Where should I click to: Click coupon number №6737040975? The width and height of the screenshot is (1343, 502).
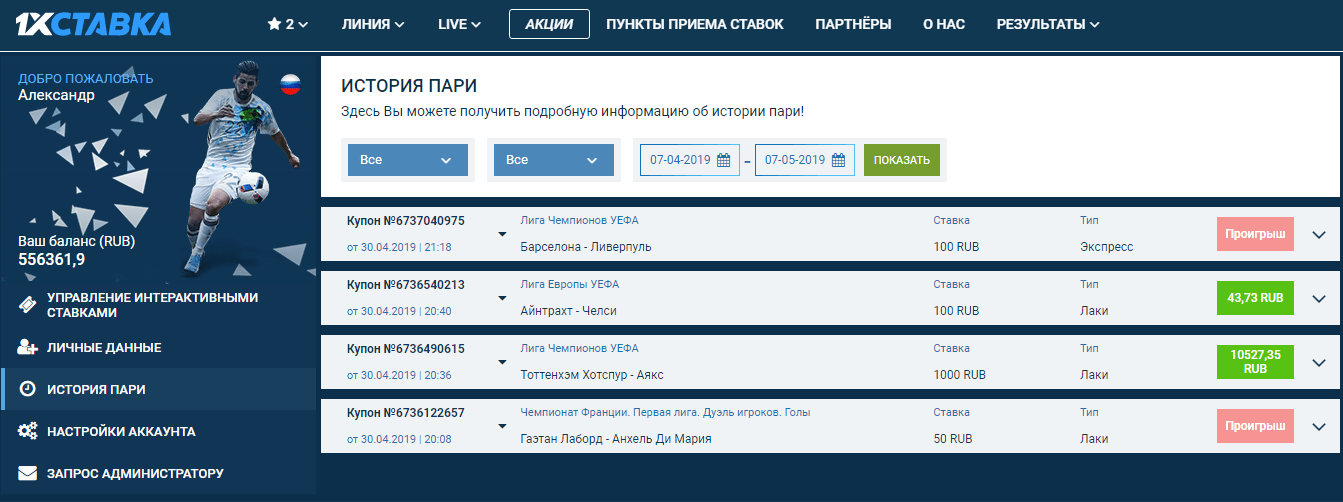point(405,220)
